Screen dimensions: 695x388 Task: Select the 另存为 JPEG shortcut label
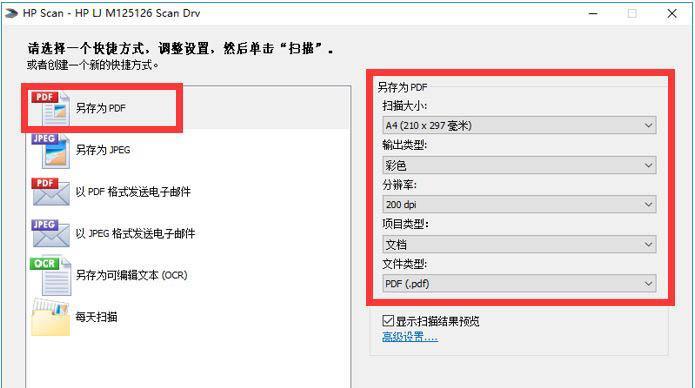click(x=103, y=150)
